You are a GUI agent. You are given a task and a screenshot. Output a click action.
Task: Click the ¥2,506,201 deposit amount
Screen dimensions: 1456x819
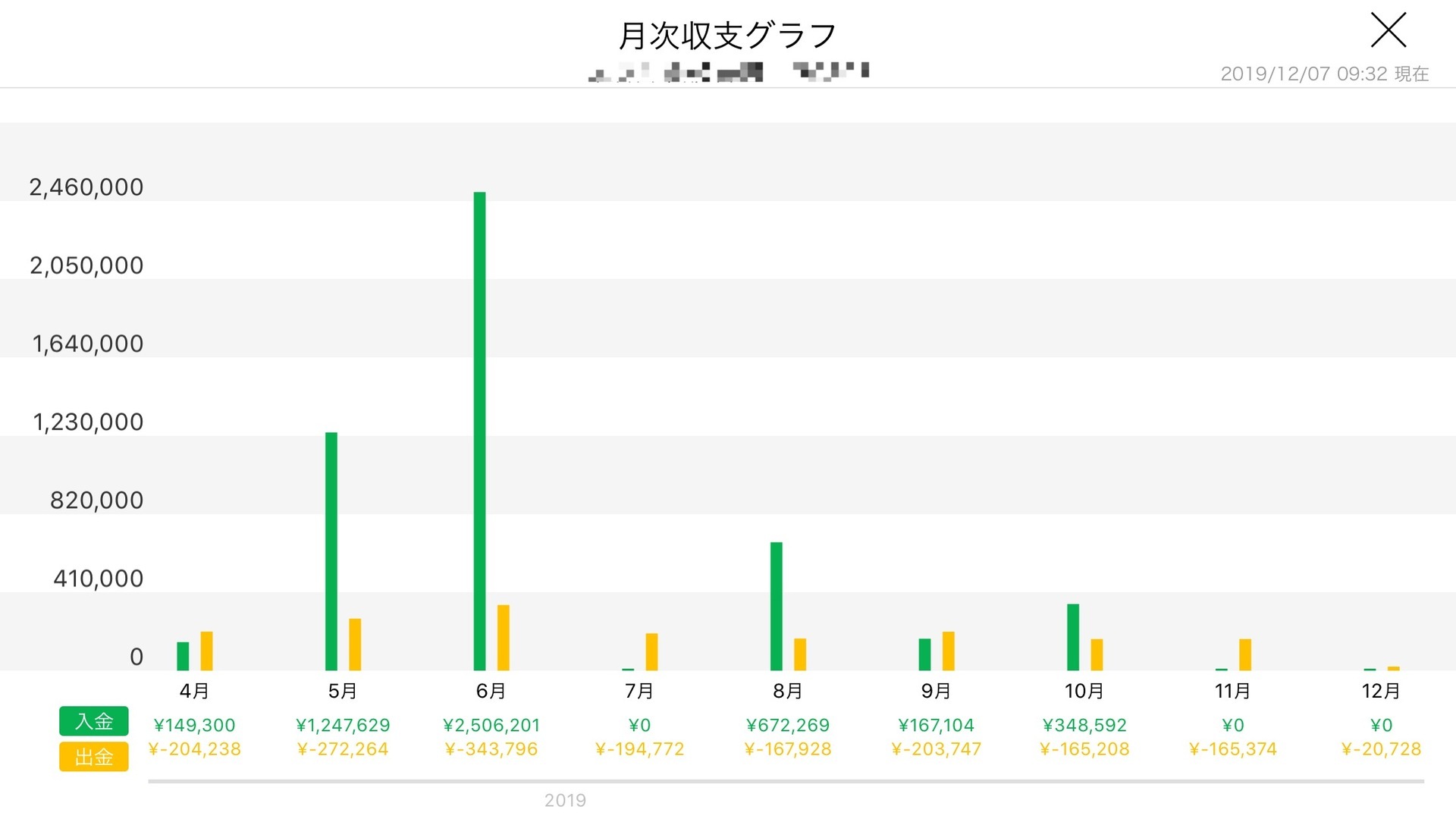click(x=491, y=725)
